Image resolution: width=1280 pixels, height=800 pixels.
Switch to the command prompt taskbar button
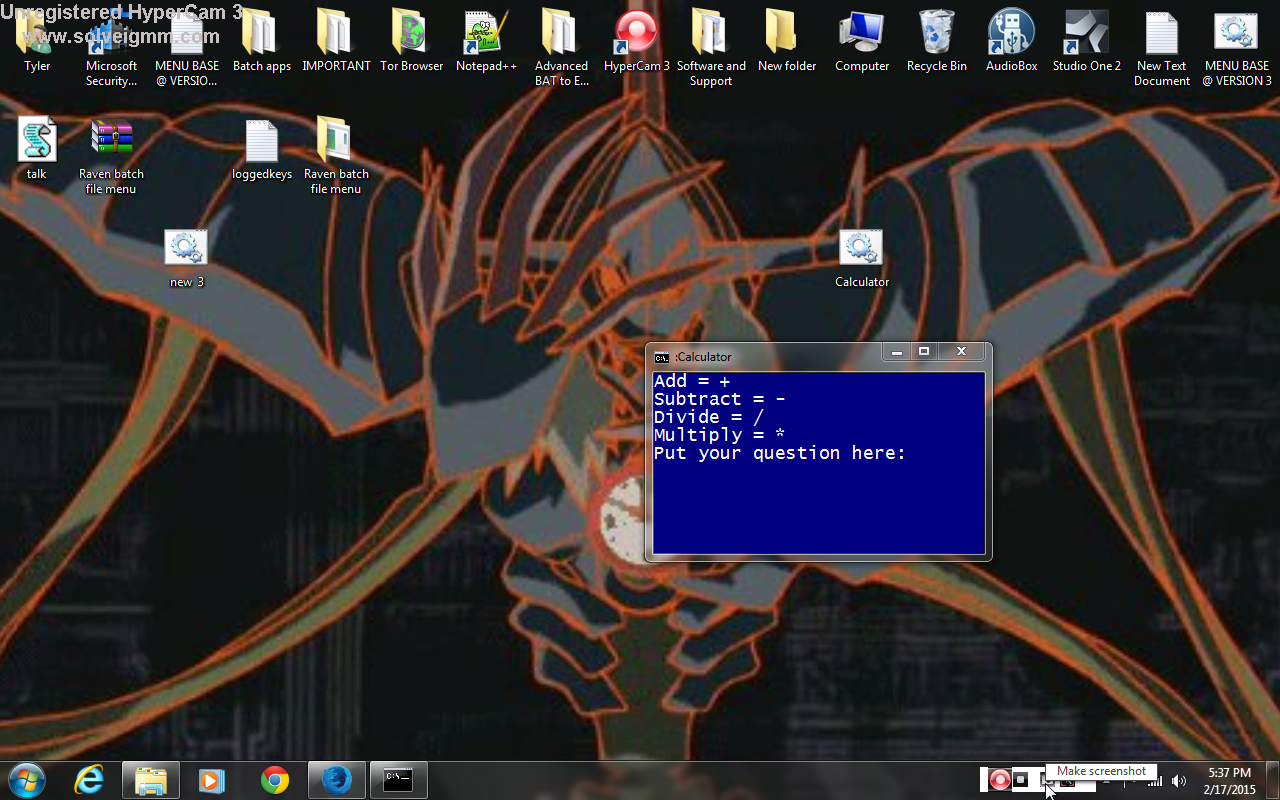(x=399, y=780)
